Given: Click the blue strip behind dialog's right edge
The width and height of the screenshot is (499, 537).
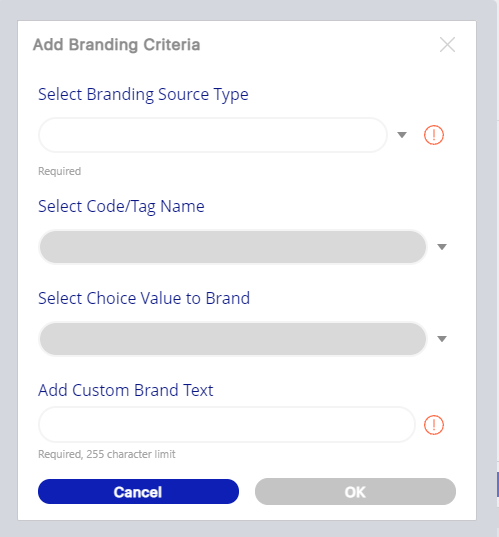Looking at the screenshot, I should click(x=498, y=484).
